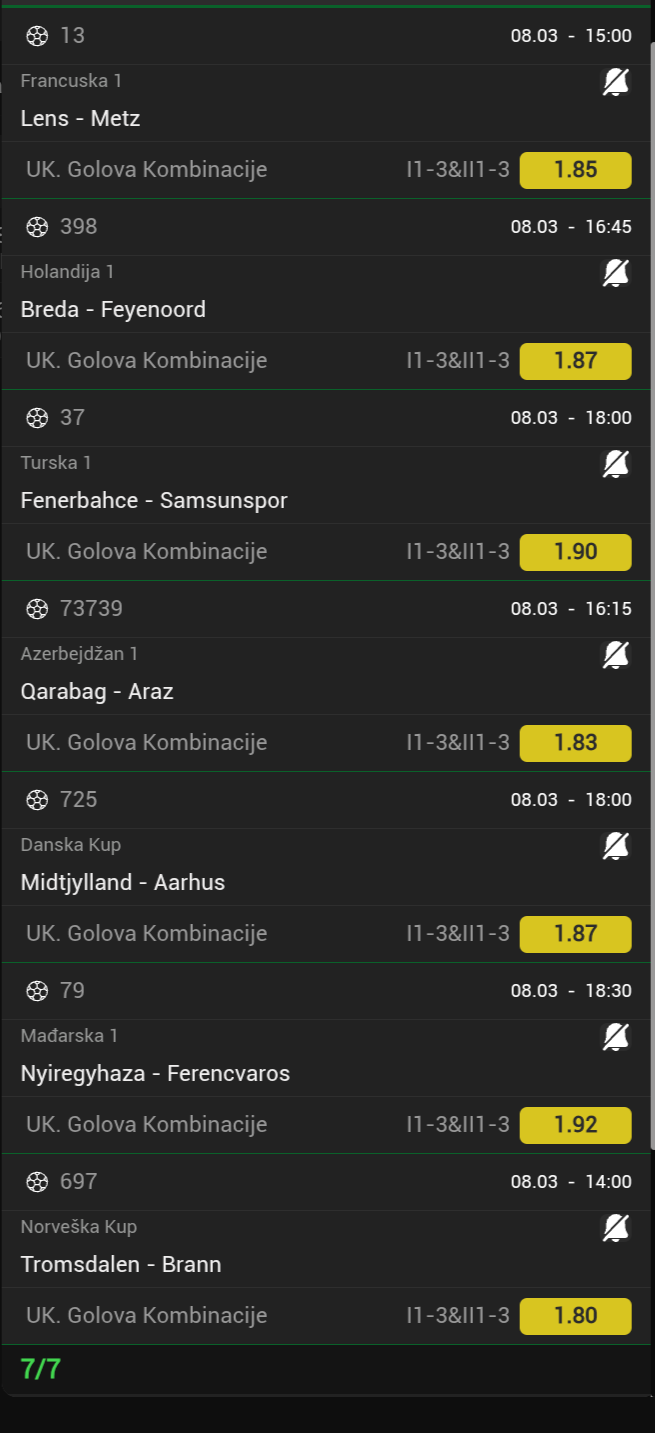Enable notifications for Qarabag - Araz match
This screenshot has height=1433, width=655.
coord(616,655)
